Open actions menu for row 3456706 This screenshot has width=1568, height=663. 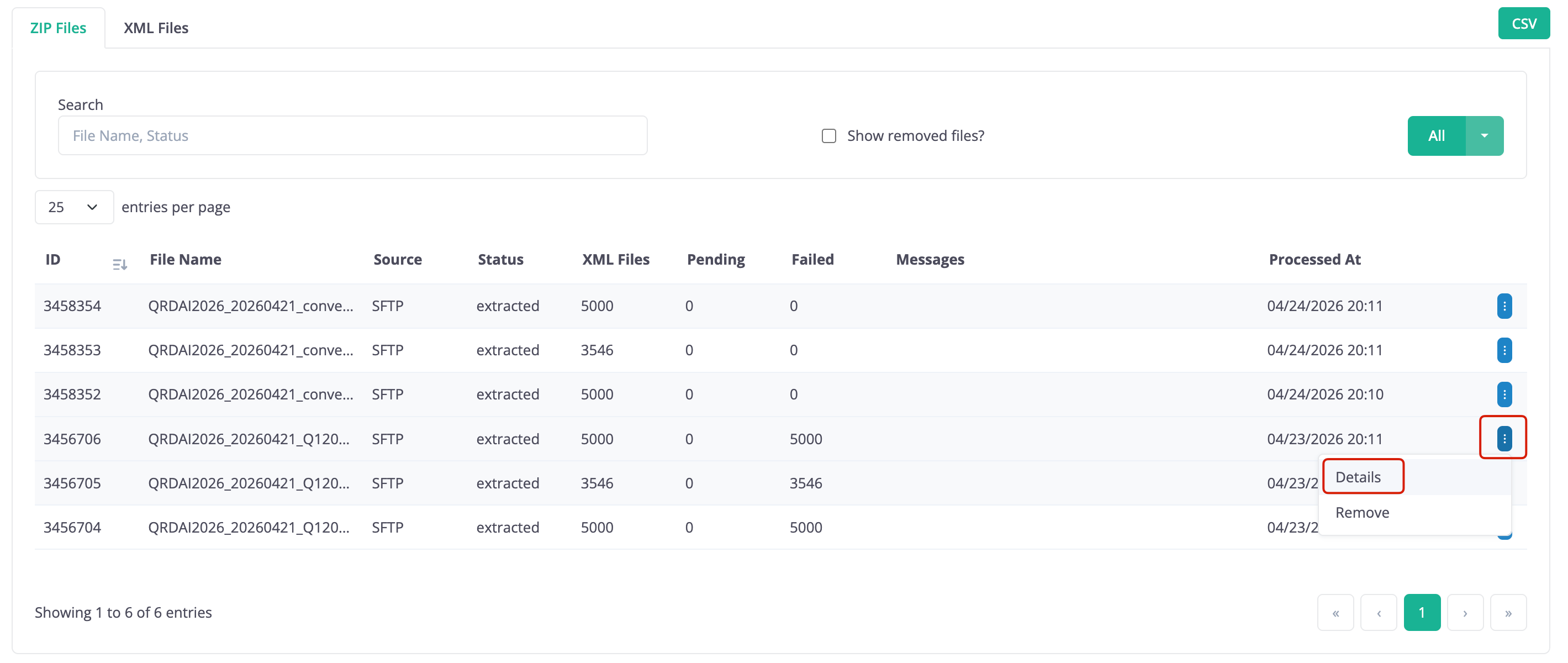[x=1503, y=438]
